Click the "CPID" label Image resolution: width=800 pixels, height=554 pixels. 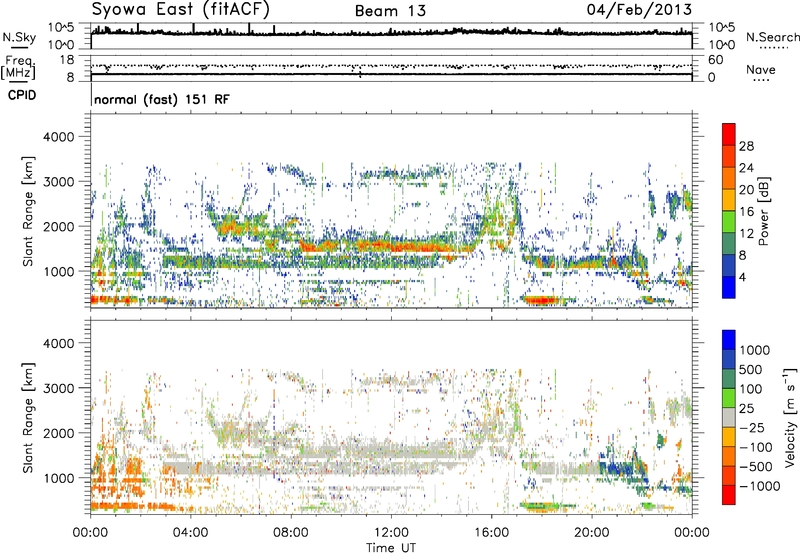pos(22,95)
